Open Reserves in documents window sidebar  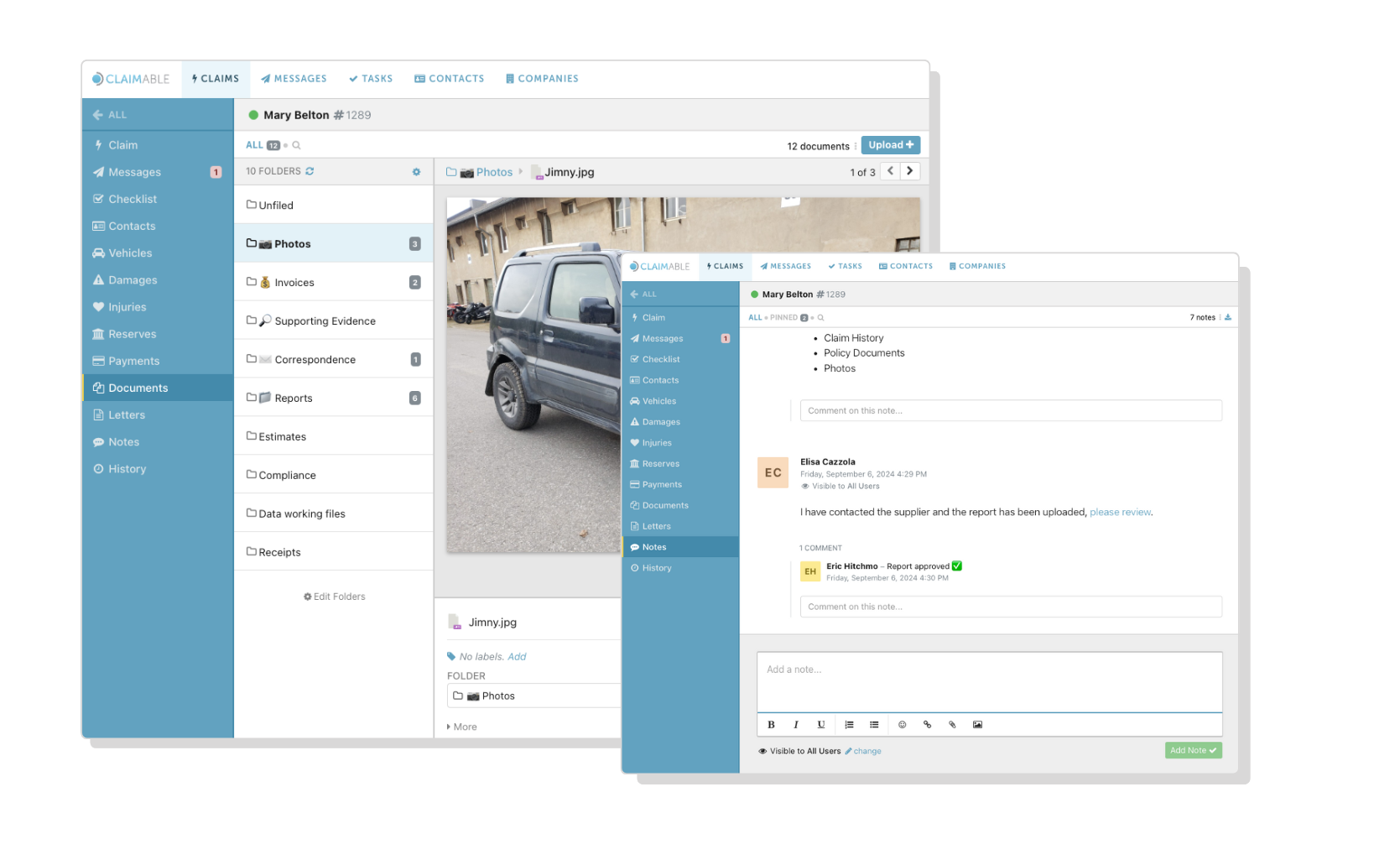point(158,334)
